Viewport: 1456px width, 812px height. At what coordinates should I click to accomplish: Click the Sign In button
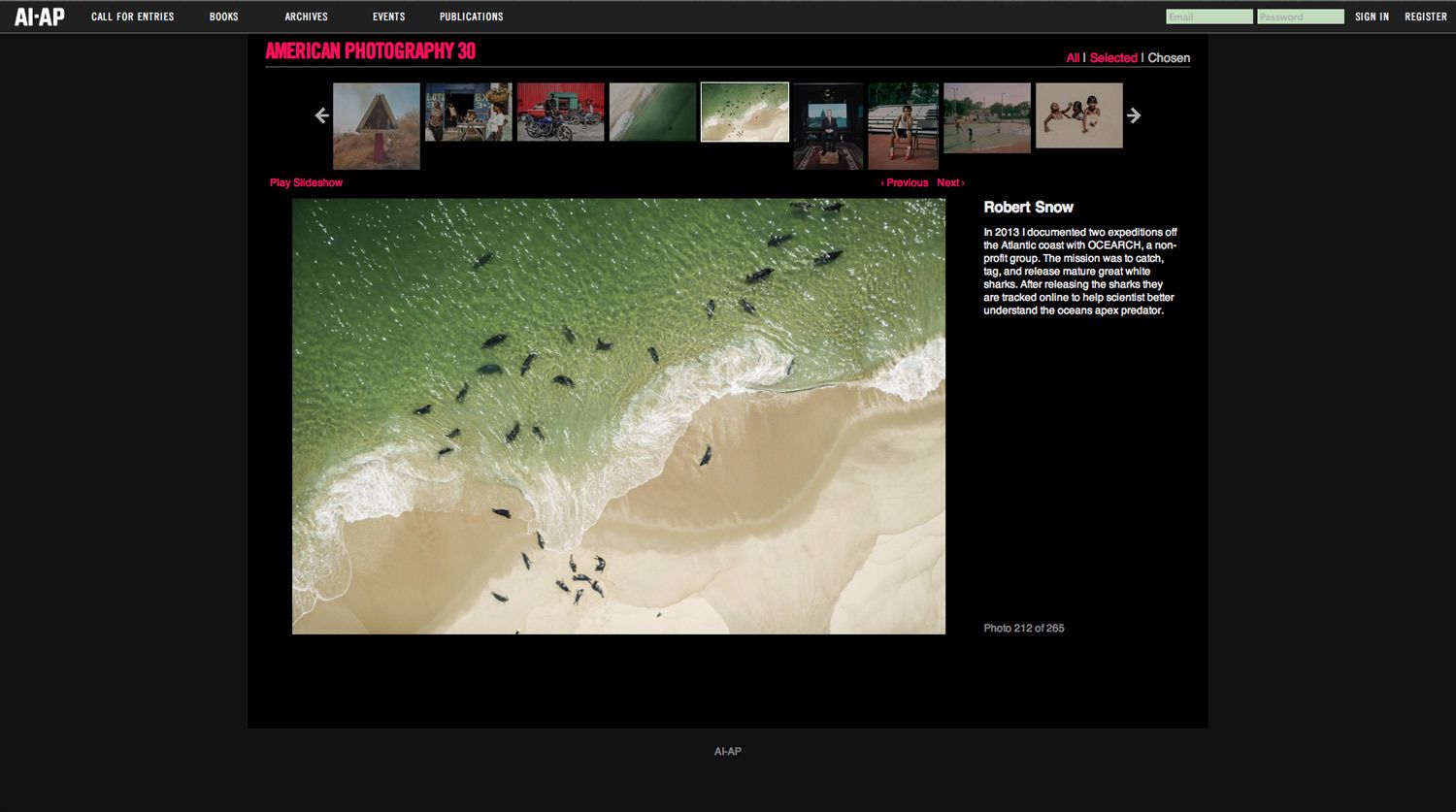tap(1372, 16)
